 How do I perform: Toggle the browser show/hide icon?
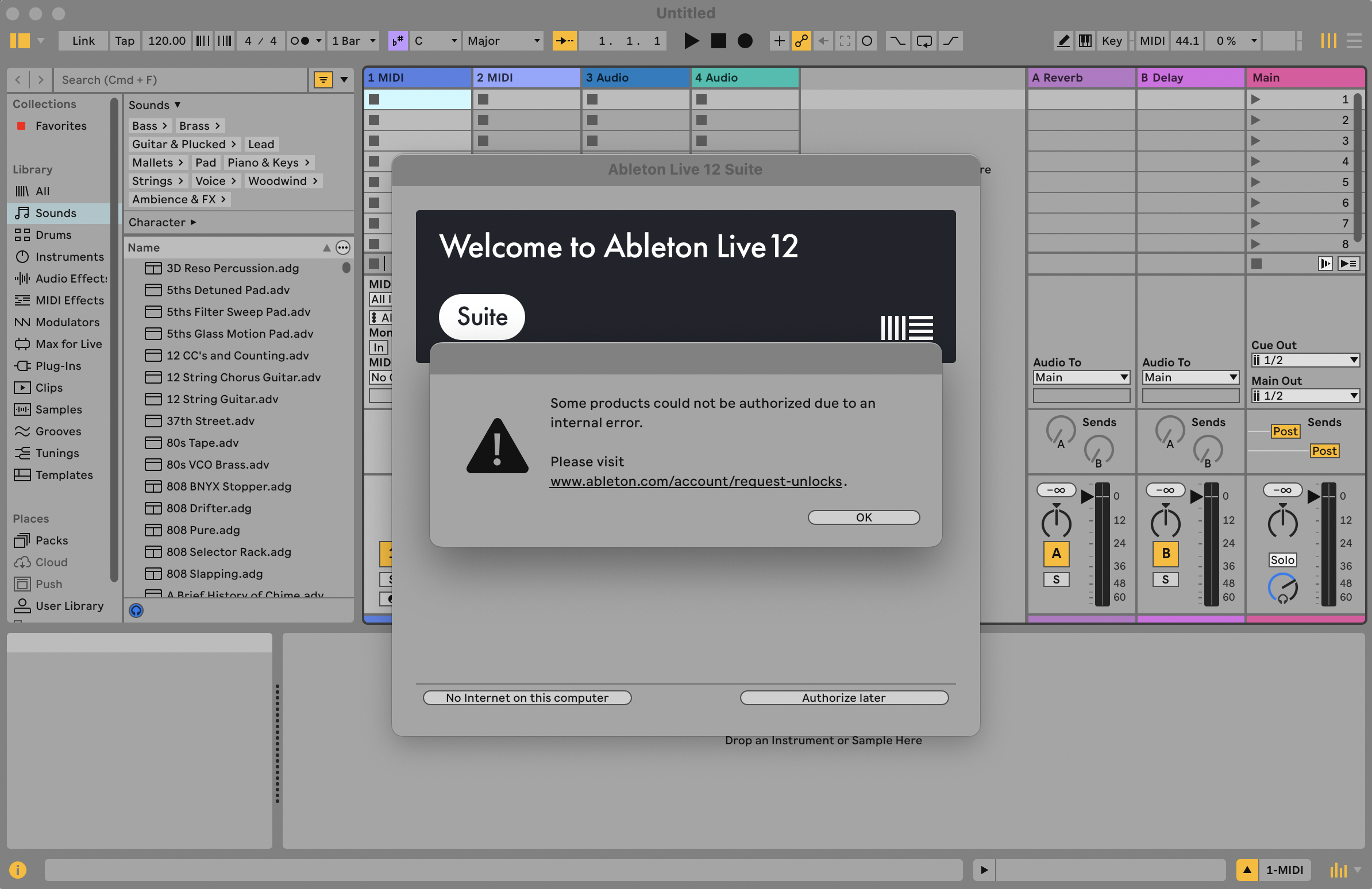click(20, 41)
